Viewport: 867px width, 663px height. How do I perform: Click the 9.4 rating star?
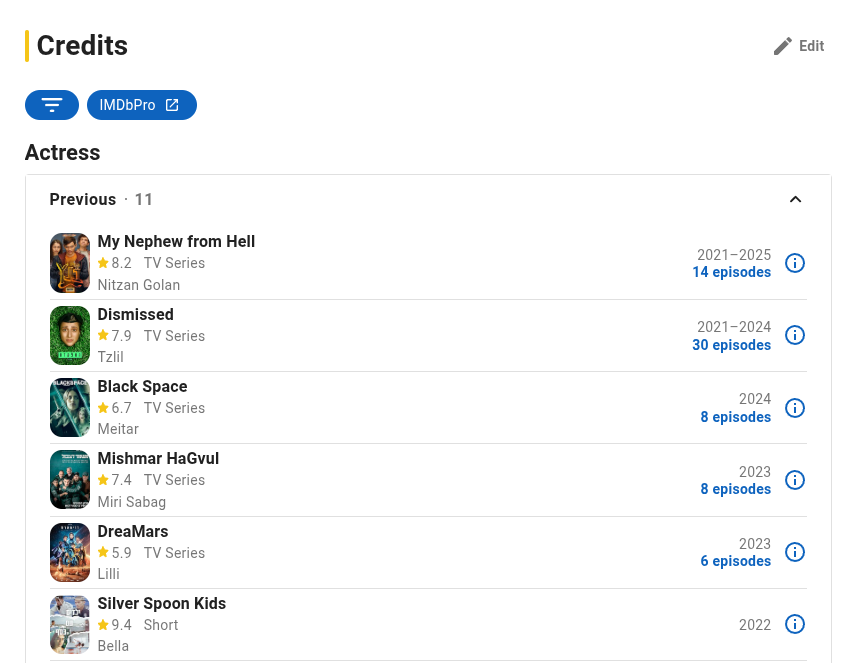click(103, 625)
